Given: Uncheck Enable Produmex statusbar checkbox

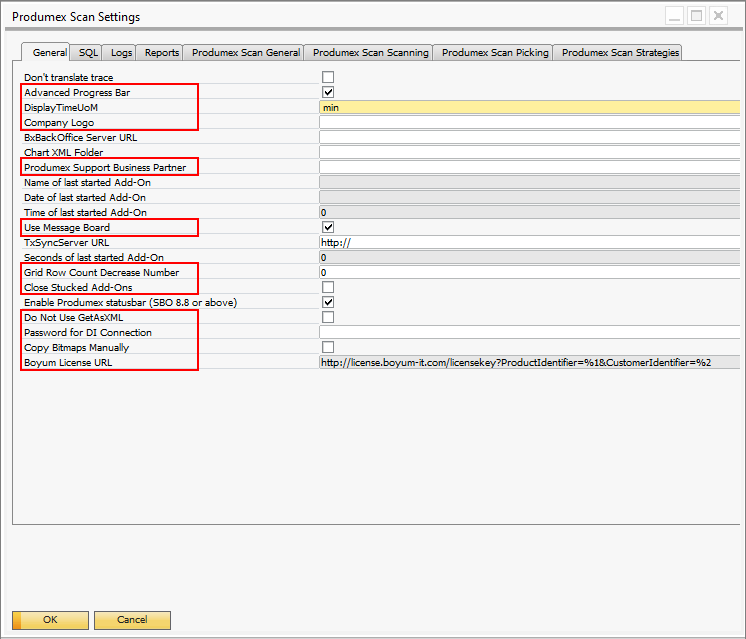Looking at the screenshot, I should coord(328,302).
